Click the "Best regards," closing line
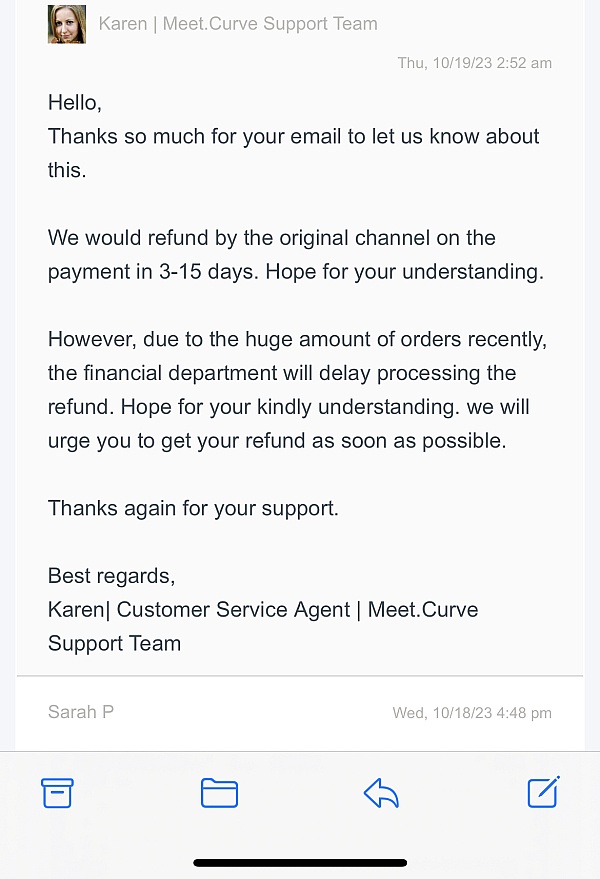Screen dimensions: 600x879 click(x=111, y=576)
